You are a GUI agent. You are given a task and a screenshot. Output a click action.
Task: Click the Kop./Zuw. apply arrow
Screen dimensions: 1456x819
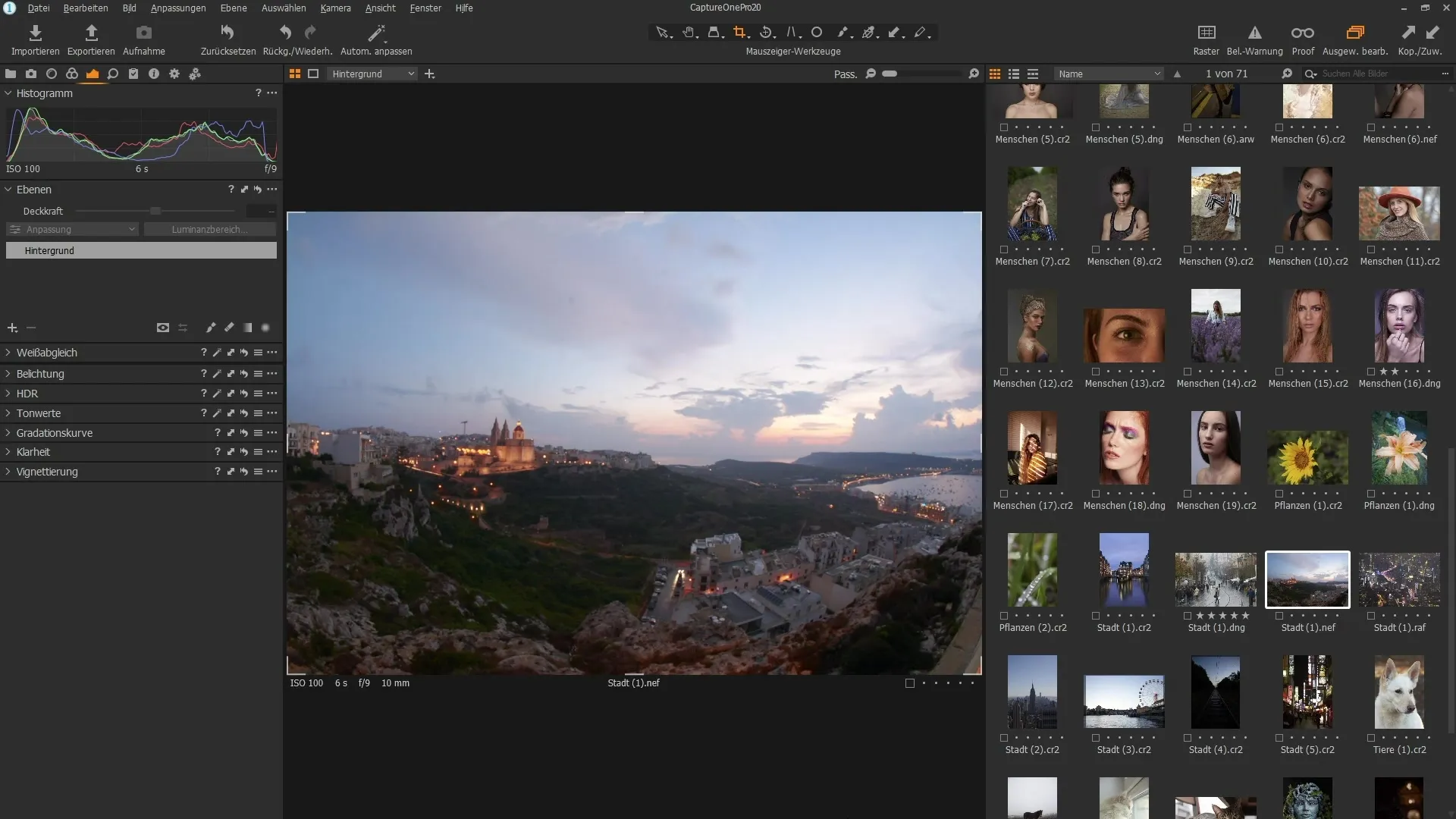(x=1432, y=33)
